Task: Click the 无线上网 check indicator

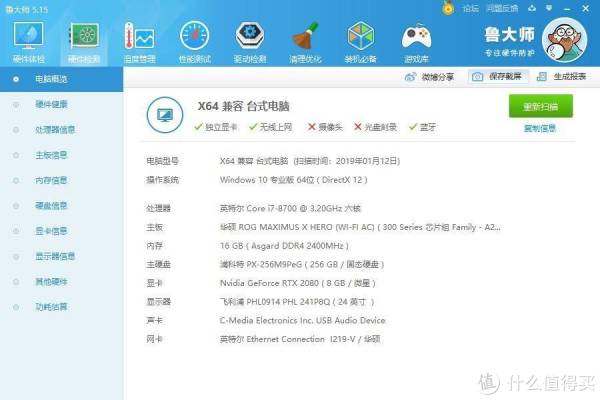Action: pyautogui.click(x=271, y=127)
